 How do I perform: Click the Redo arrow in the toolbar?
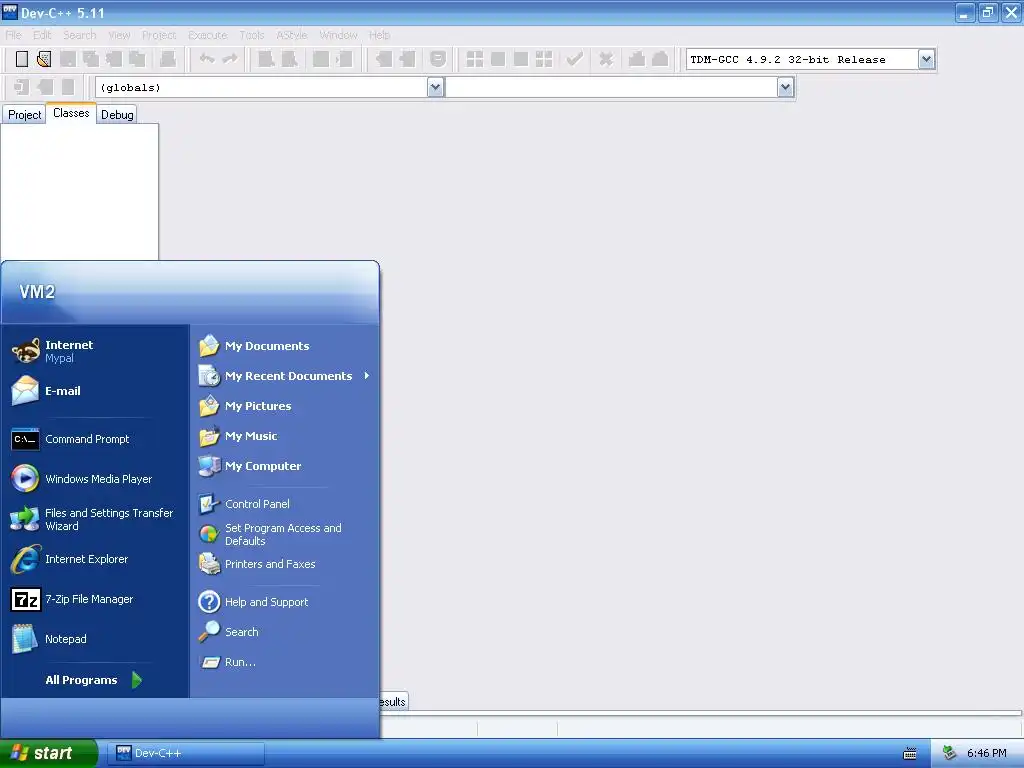pos(230,59)
